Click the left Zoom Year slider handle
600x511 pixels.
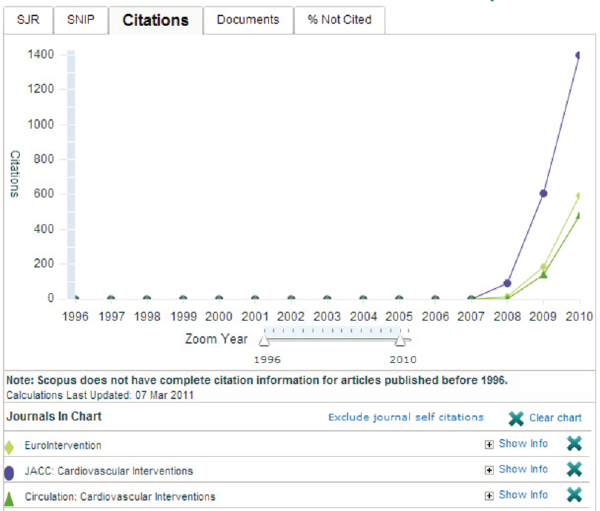(264, 341)
